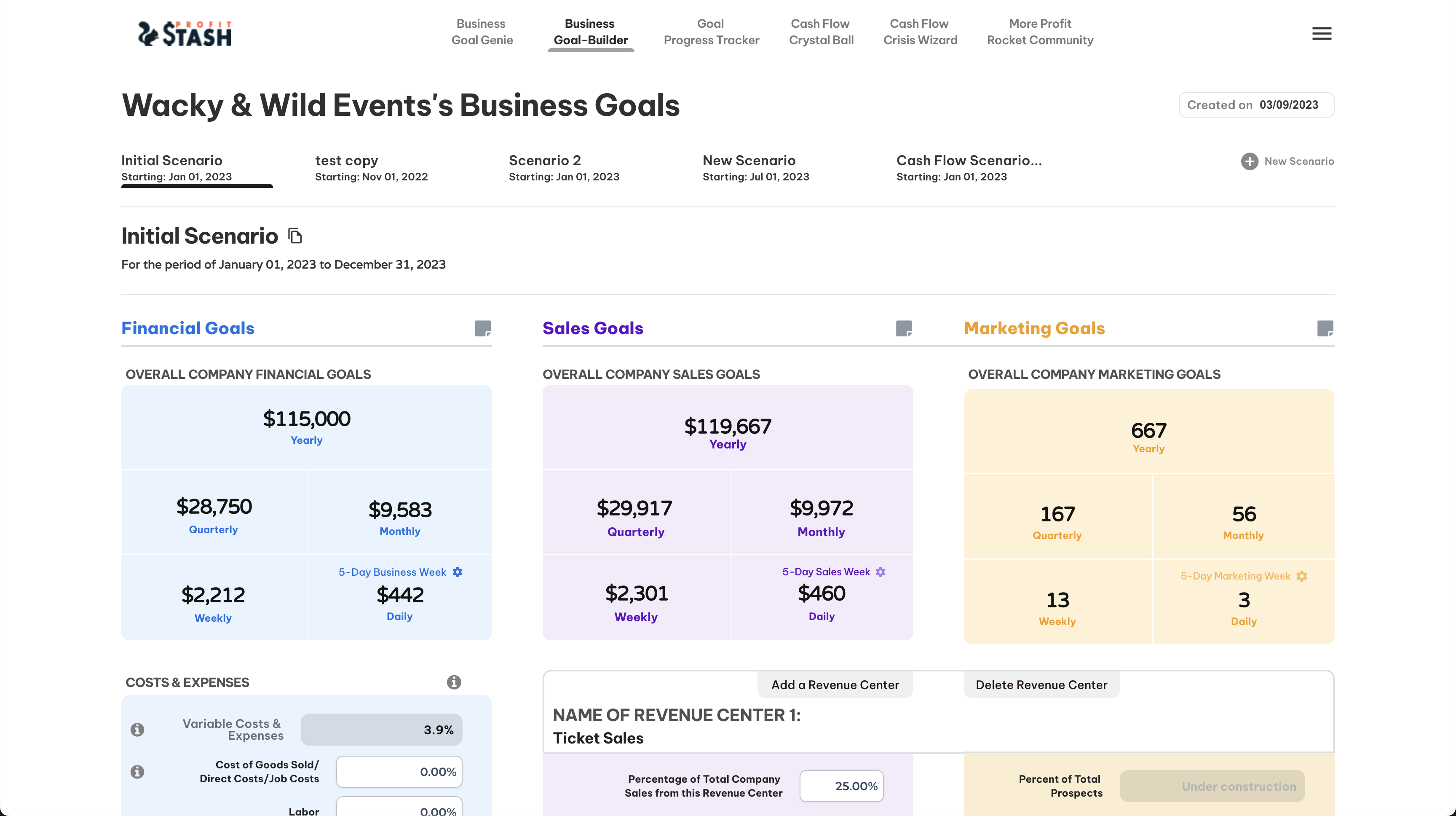Switch to the Goal Progress Tracker tab
The height and width of the screenshot is (816, 1456).
pos(711,32)
